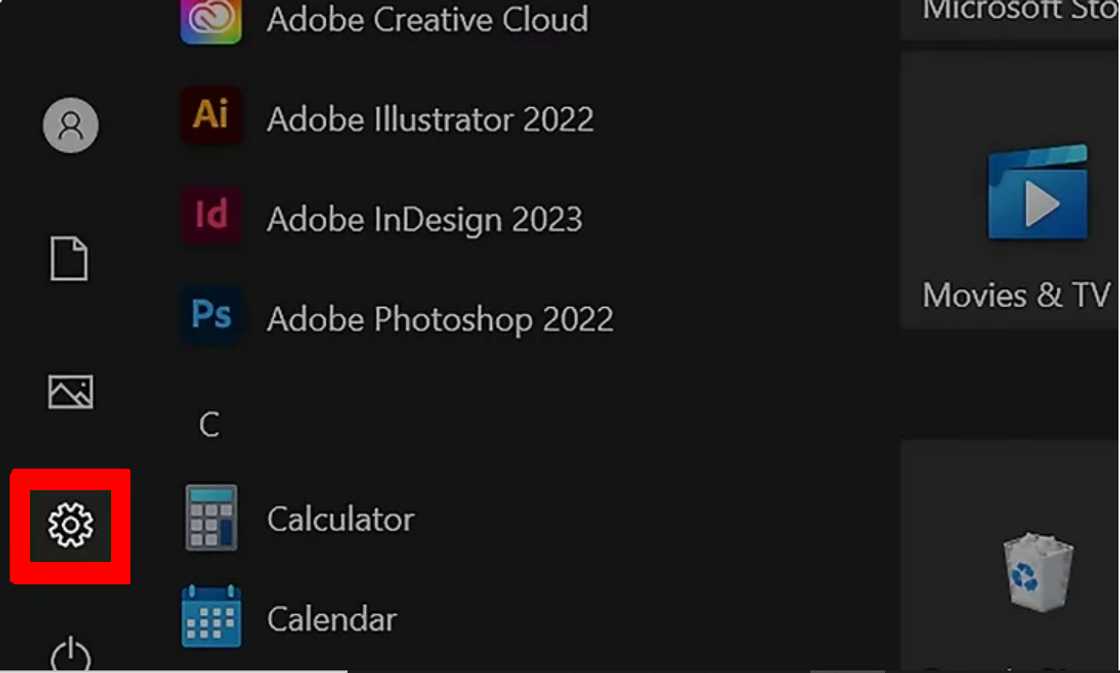Open the Adobe Creative Cloud app icon
Screen dimensions: 1120x673
[x=210, y=20]
